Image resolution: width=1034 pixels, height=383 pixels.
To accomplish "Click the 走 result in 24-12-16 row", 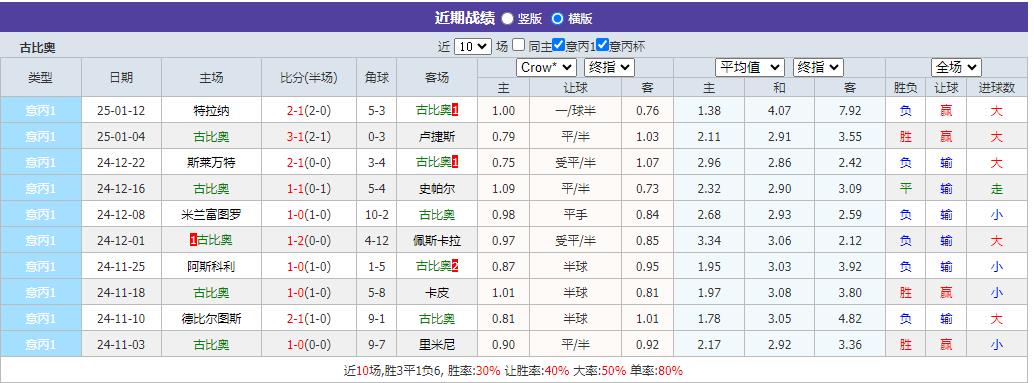I will 996,189.
